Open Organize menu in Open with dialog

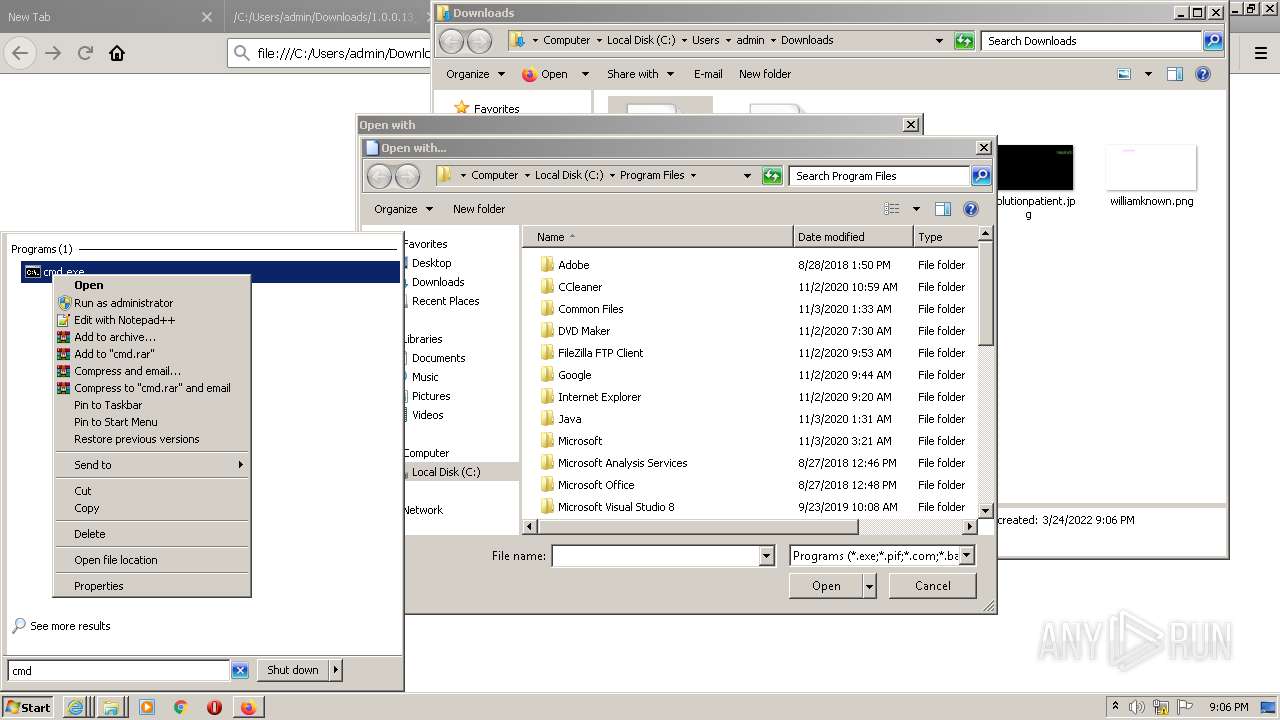404,209
